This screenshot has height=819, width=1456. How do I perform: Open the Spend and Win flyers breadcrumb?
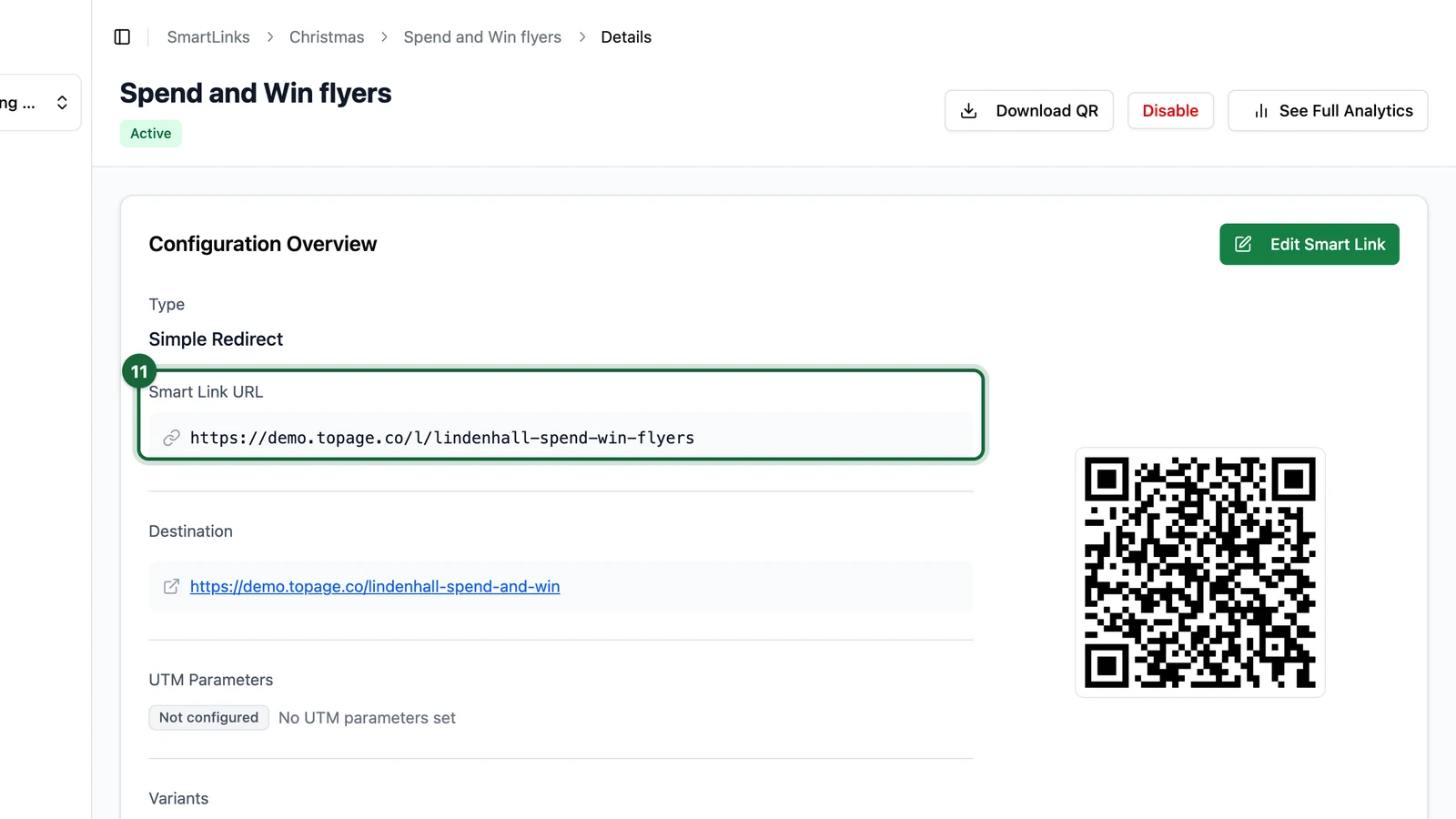pyautogui.click(x=482, y=37)
